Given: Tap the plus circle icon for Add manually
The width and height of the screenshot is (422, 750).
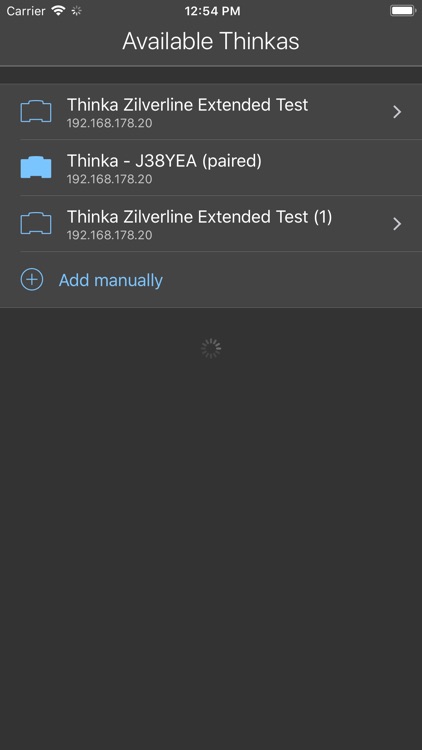Looking at the screenshot, I should pyautogui.click(x=32, y=280).
